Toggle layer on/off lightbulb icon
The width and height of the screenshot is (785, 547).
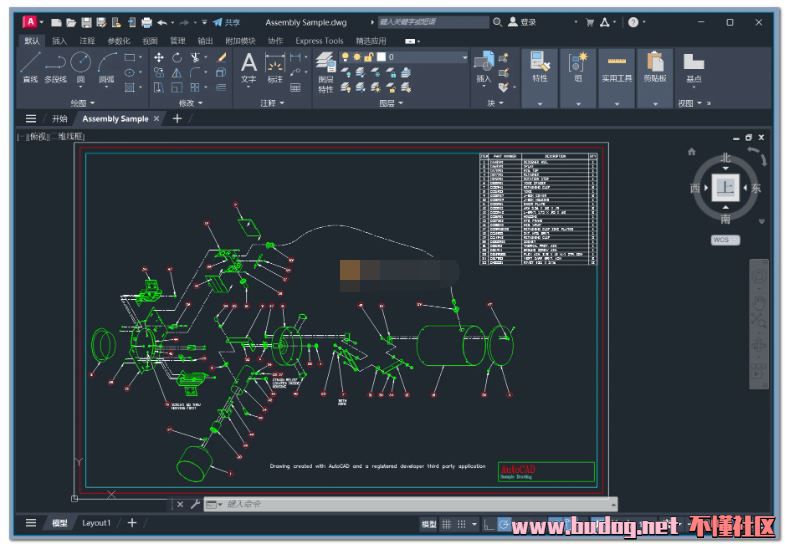point(345,57)
